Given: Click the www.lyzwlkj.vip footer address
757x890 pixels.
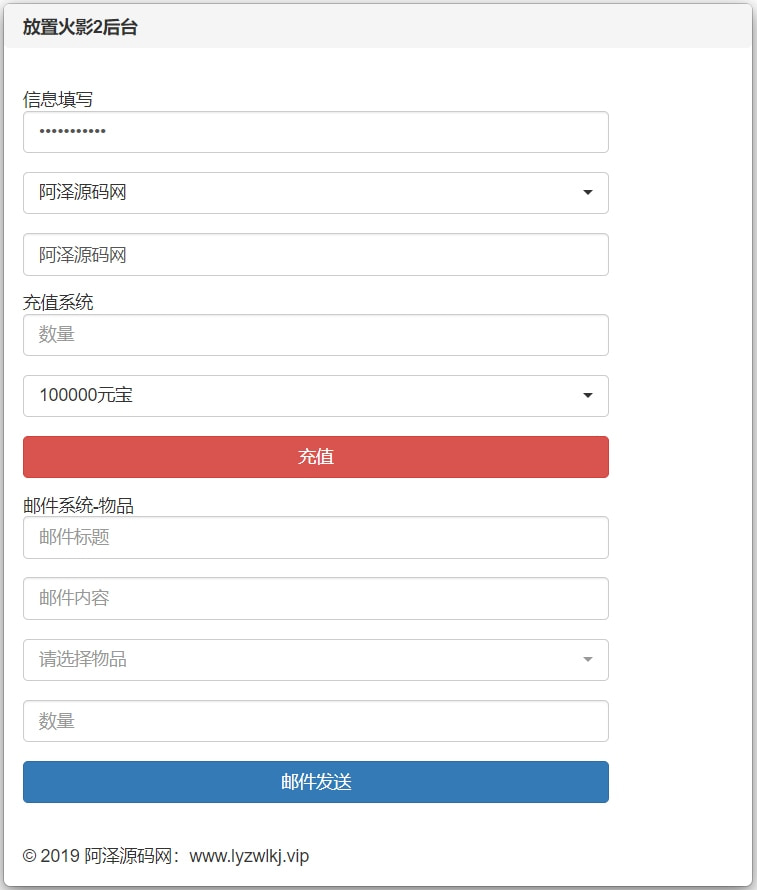Looking at the screenshot, I should point(249,856).
